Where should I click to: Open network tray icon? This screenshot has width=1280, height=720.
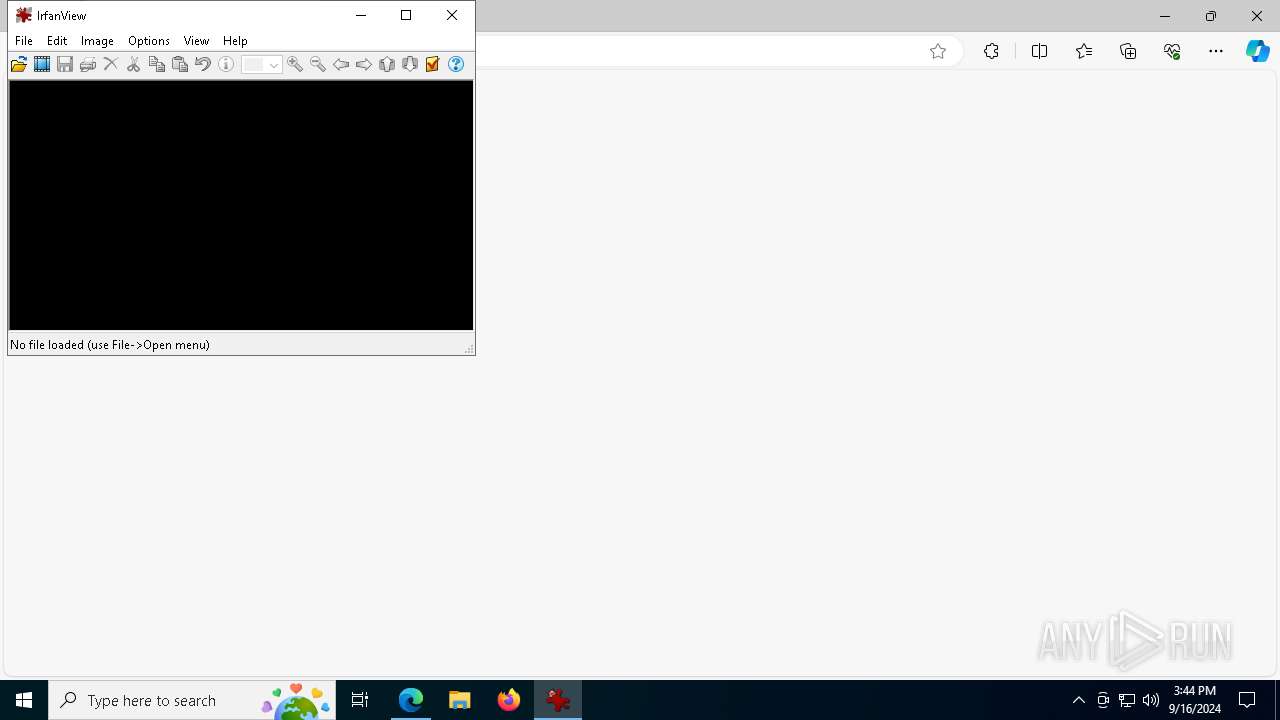[x=1127, y=700]
